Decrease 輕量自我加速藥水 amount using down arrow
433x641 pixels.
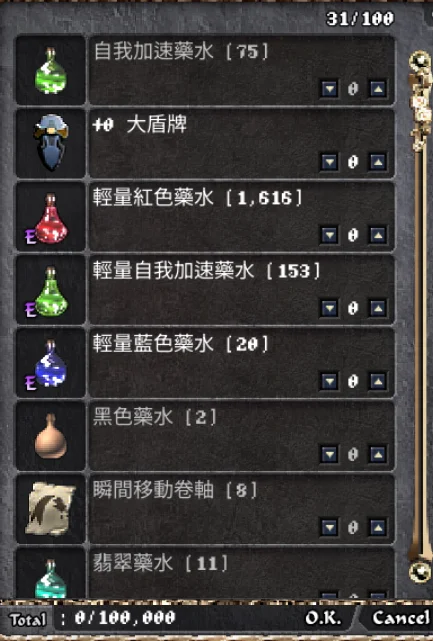(329, 308)
